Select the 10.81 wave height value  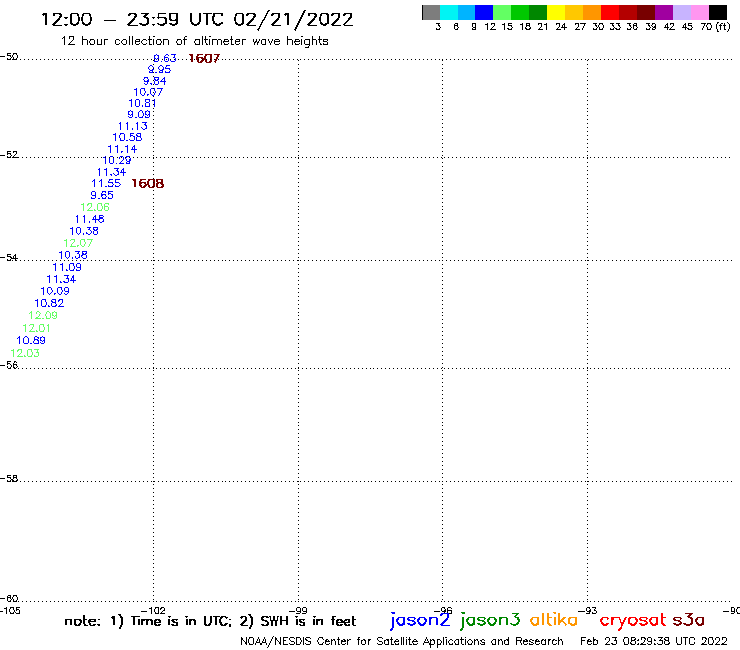(142, 103)
